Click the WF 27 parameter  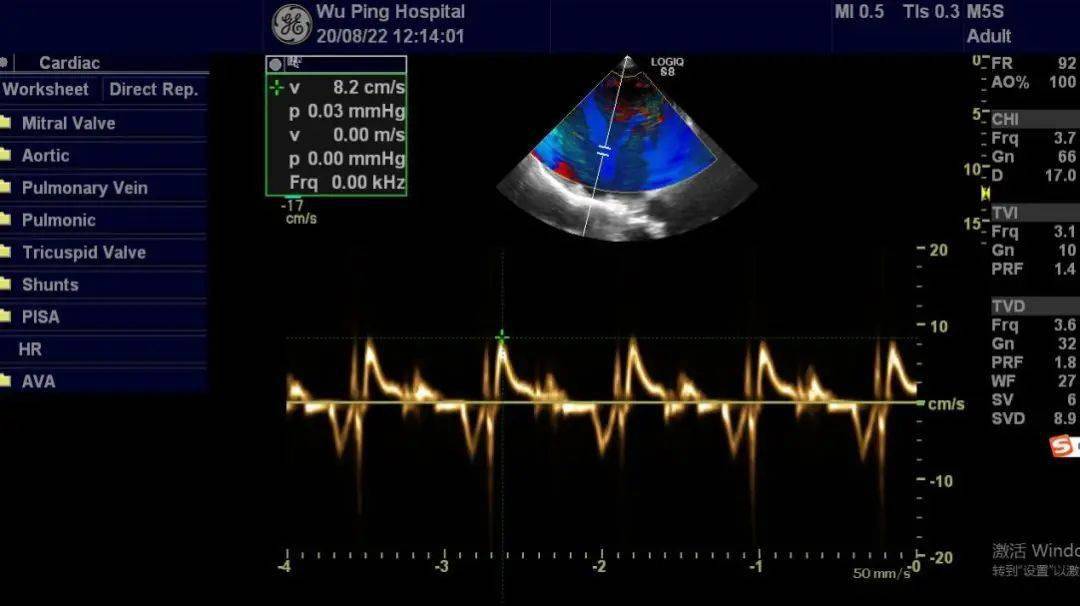pos(1034,381)
